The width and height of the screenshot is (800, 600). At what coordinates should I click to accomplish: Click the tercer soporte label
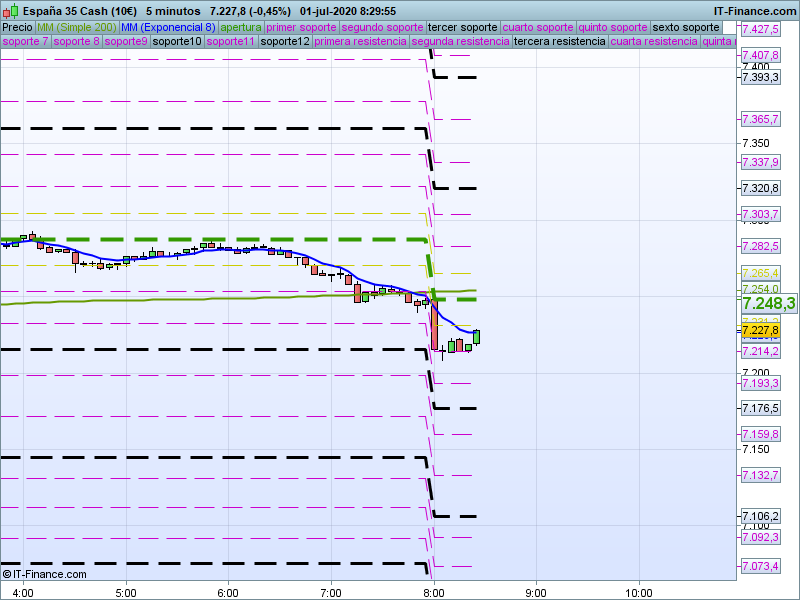tap(462, 28)
